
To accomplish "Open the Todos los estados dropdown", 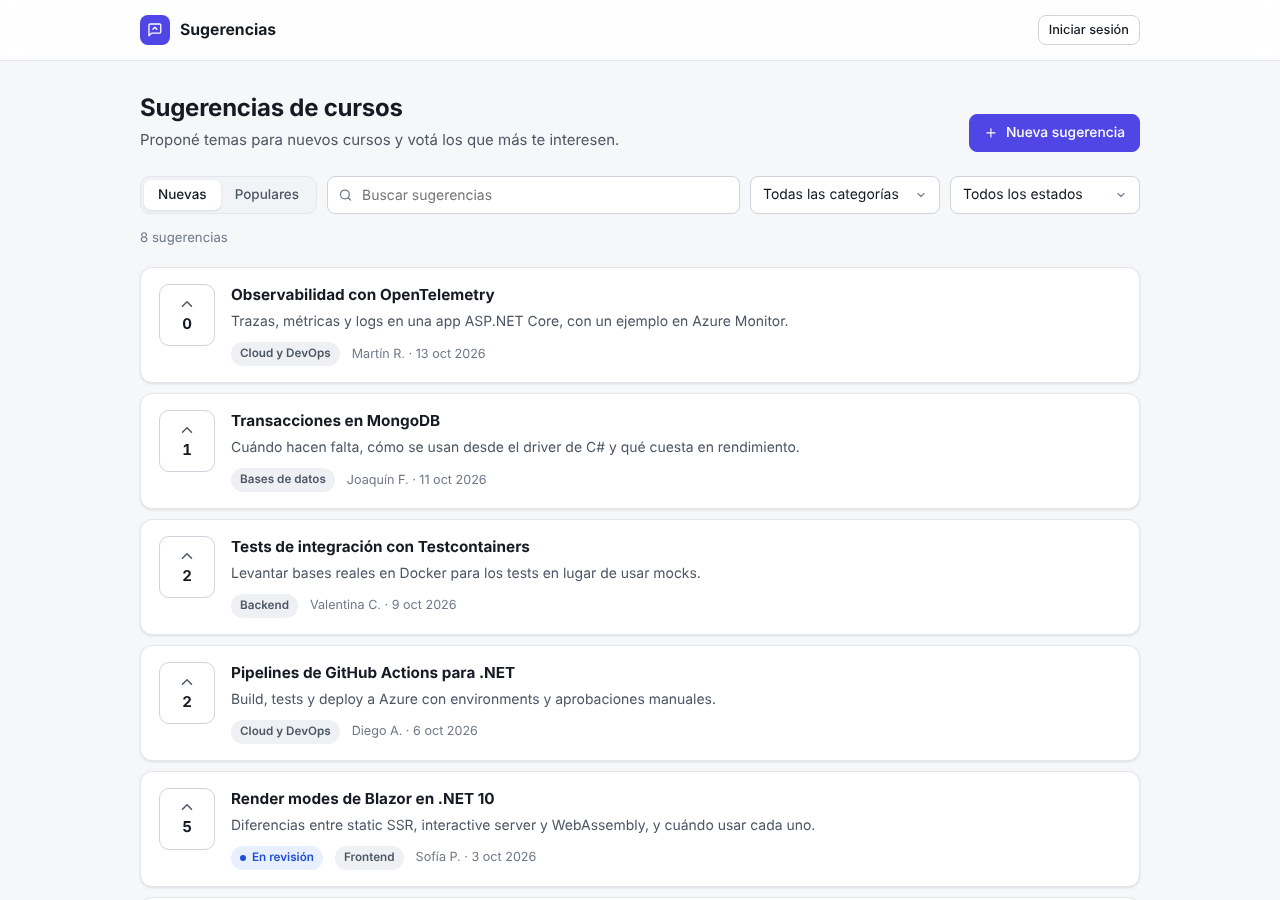I will [1045, 195].
